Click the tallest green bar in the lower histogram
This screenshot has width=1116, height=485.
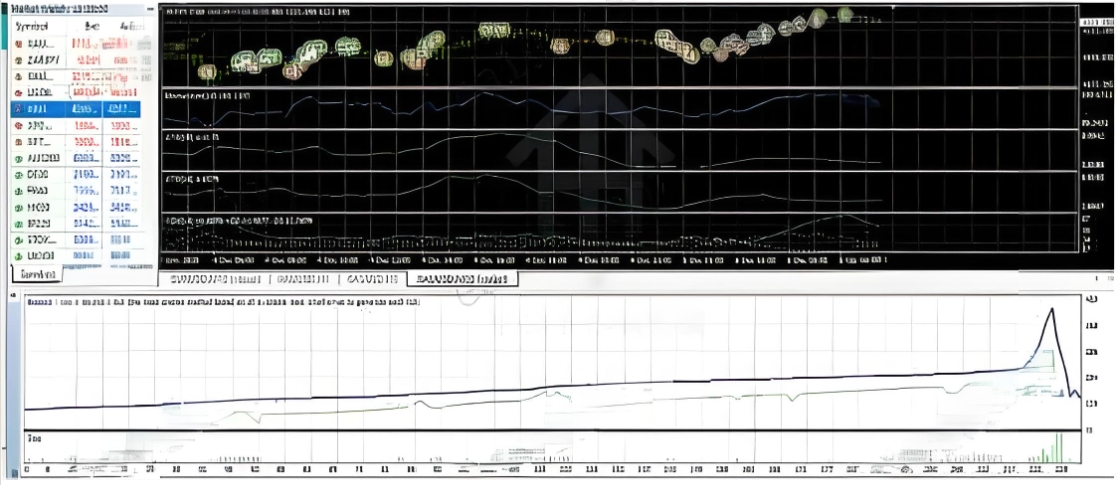point(1059,447)
